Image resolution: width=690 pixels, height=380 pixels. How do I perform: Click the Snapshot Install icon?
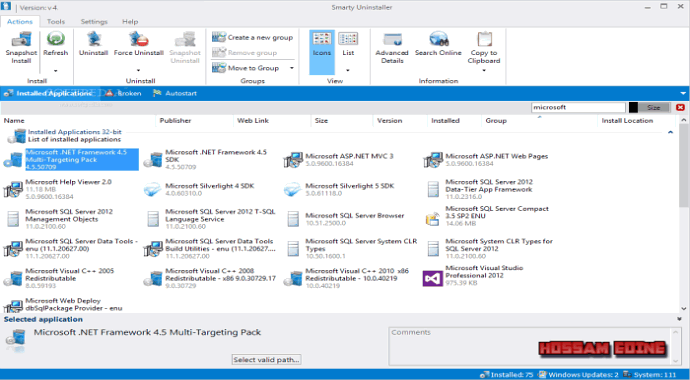pyautogui.click(x=21, y=39)
